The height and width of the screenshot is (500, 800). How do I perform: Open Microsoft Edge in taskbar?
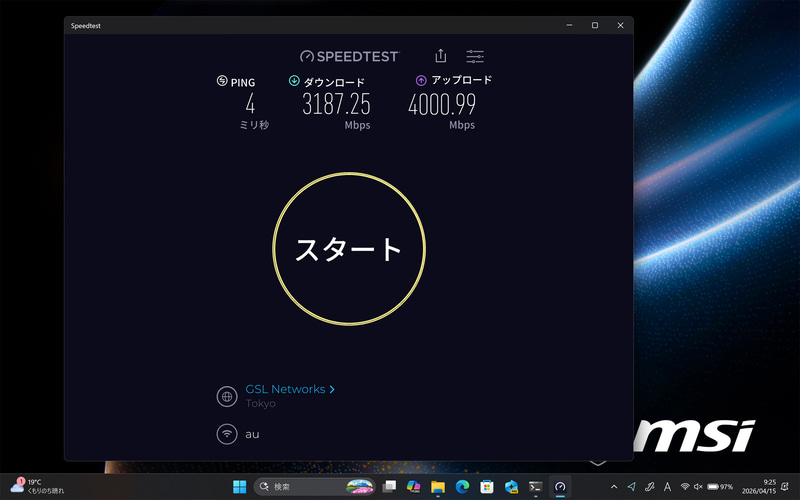[462, 487]
